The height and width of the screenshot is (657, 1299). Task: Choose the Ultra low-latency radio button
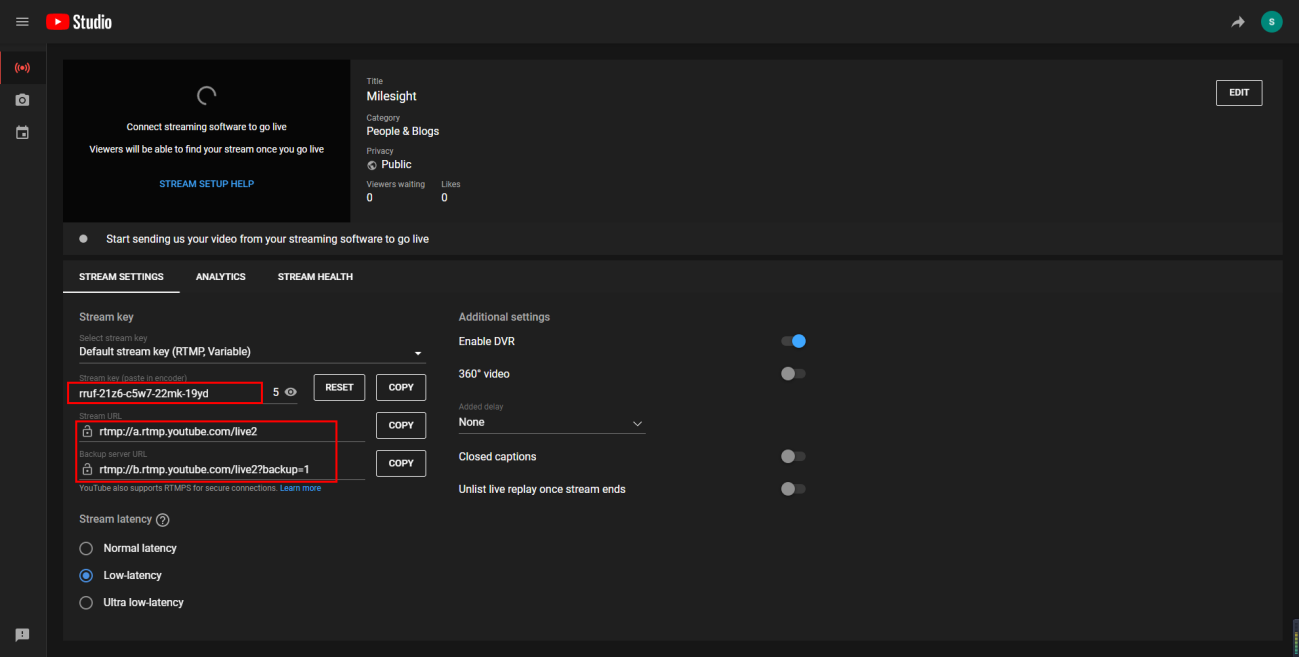click(86, 603)
